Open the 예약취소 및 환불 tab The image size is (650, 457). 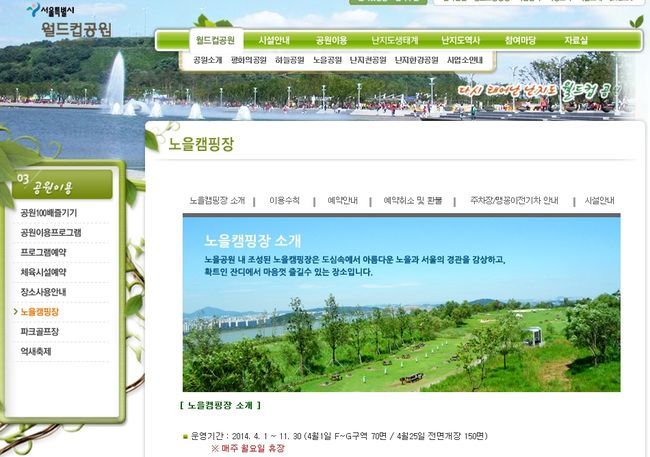click(413, 201)
